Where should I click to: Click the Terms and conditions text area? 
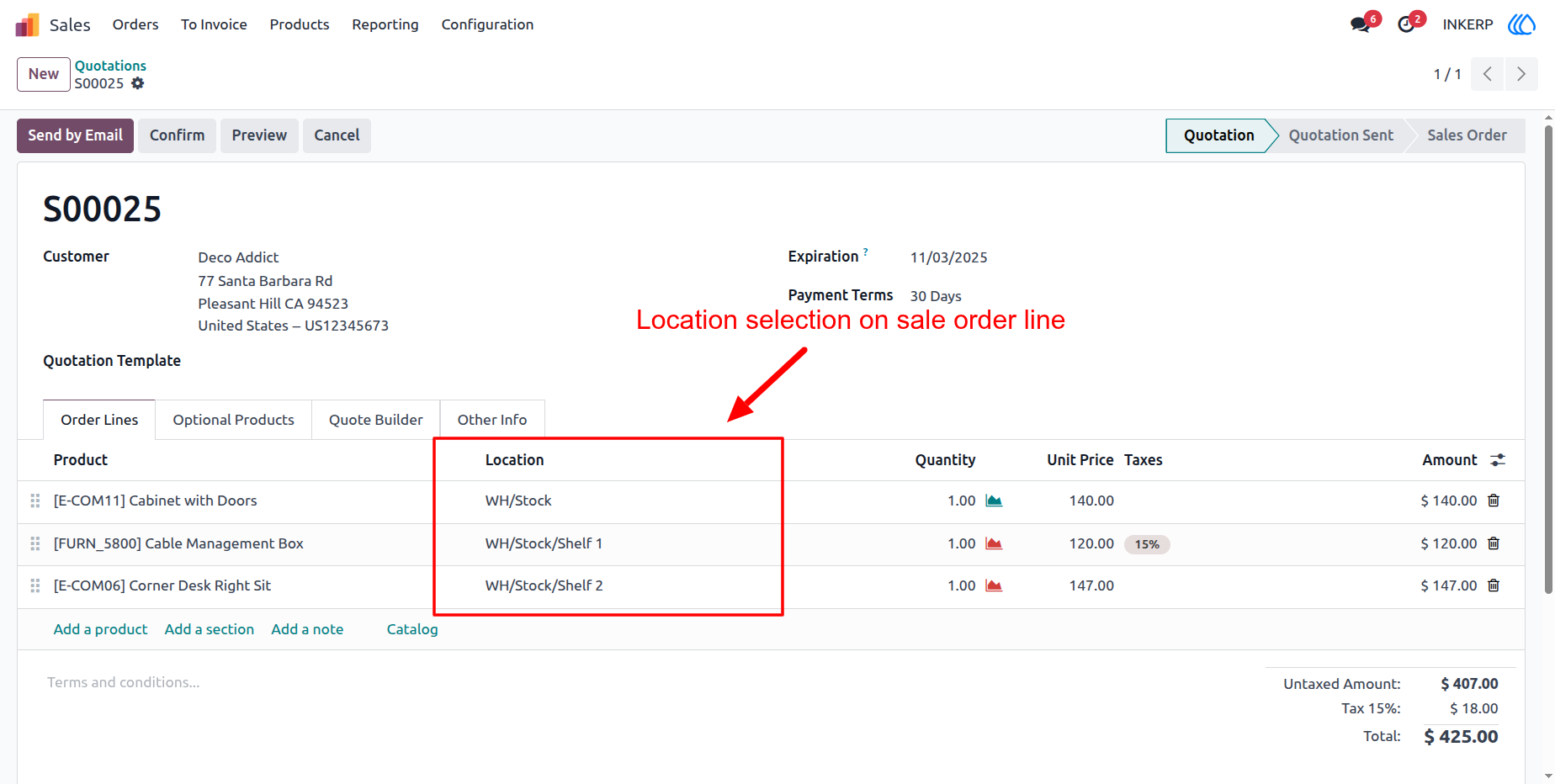click(124, 682)
